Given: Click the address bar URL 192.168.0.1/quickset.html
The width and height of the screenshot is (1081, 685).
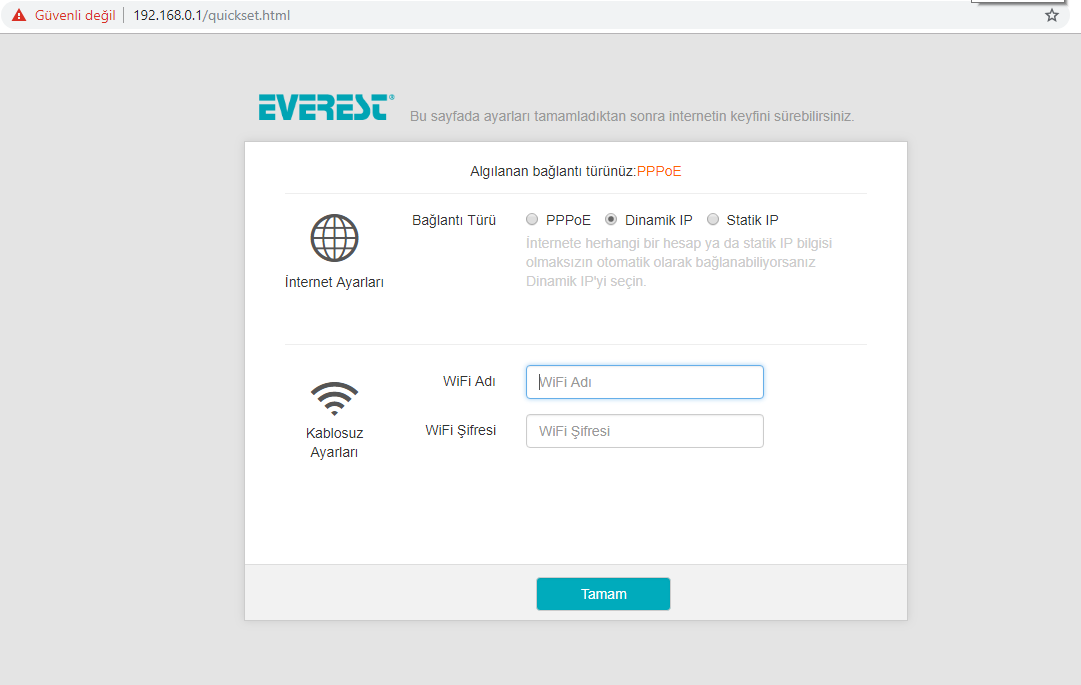Looking at the screenshot, I should 212,15.
